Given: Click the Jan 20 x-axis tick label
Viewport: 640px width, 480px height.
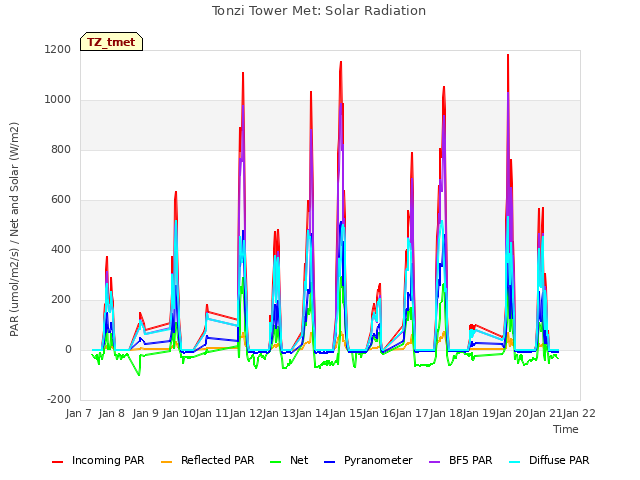Looking at the screenshot, I should point(512,413).
